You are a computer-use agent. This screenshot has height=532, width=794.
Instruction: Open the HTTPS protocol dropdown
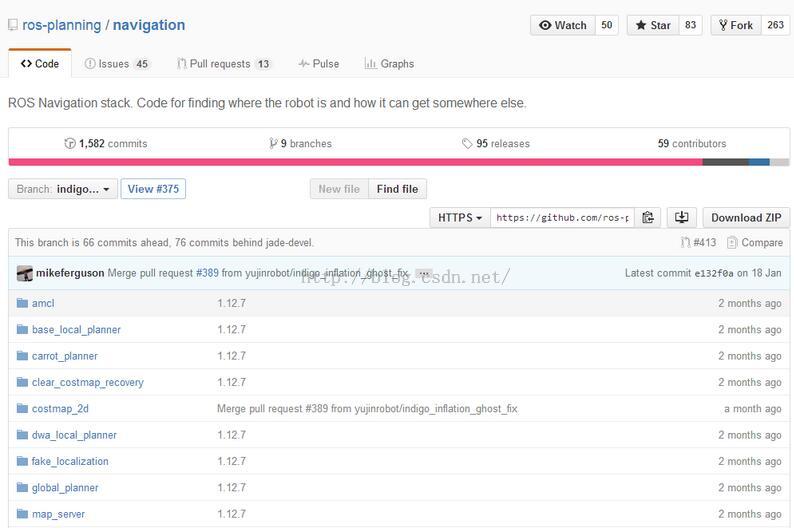tap(460, 218)
